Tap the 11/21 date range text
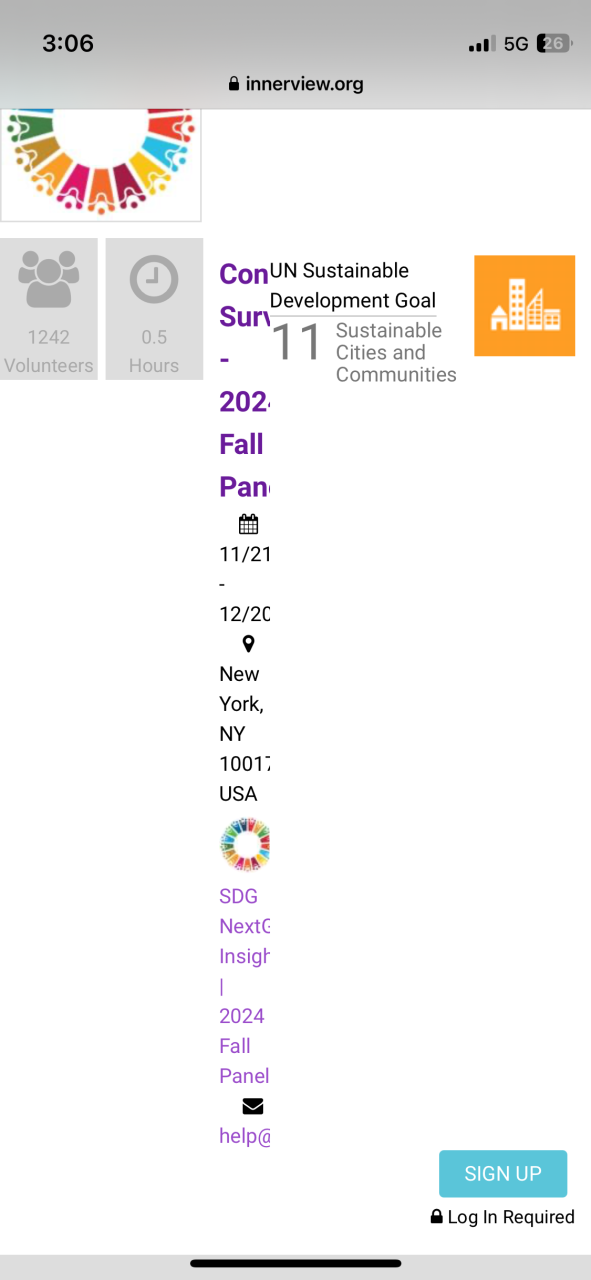 point(244,584)
